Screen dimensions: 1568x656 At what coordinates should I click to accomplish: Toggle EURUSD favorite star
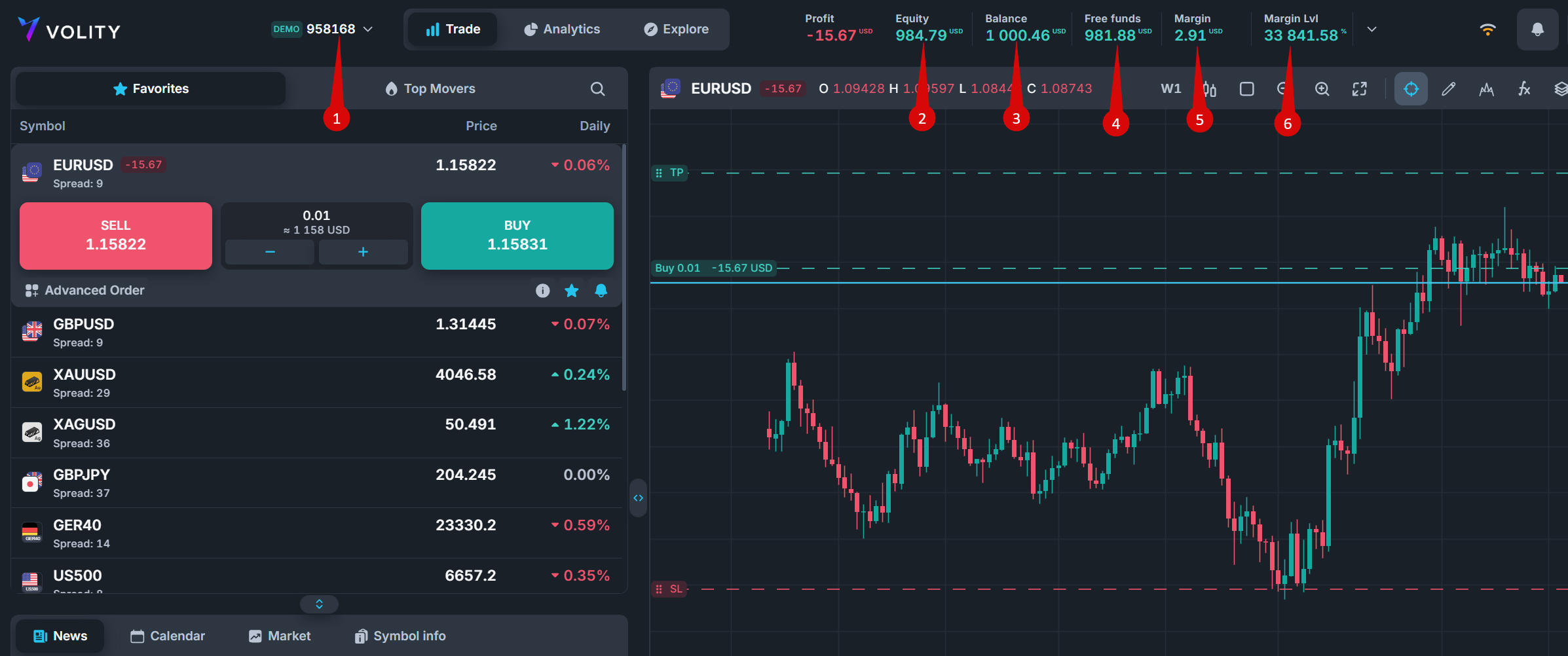click(x=572, y=291)
